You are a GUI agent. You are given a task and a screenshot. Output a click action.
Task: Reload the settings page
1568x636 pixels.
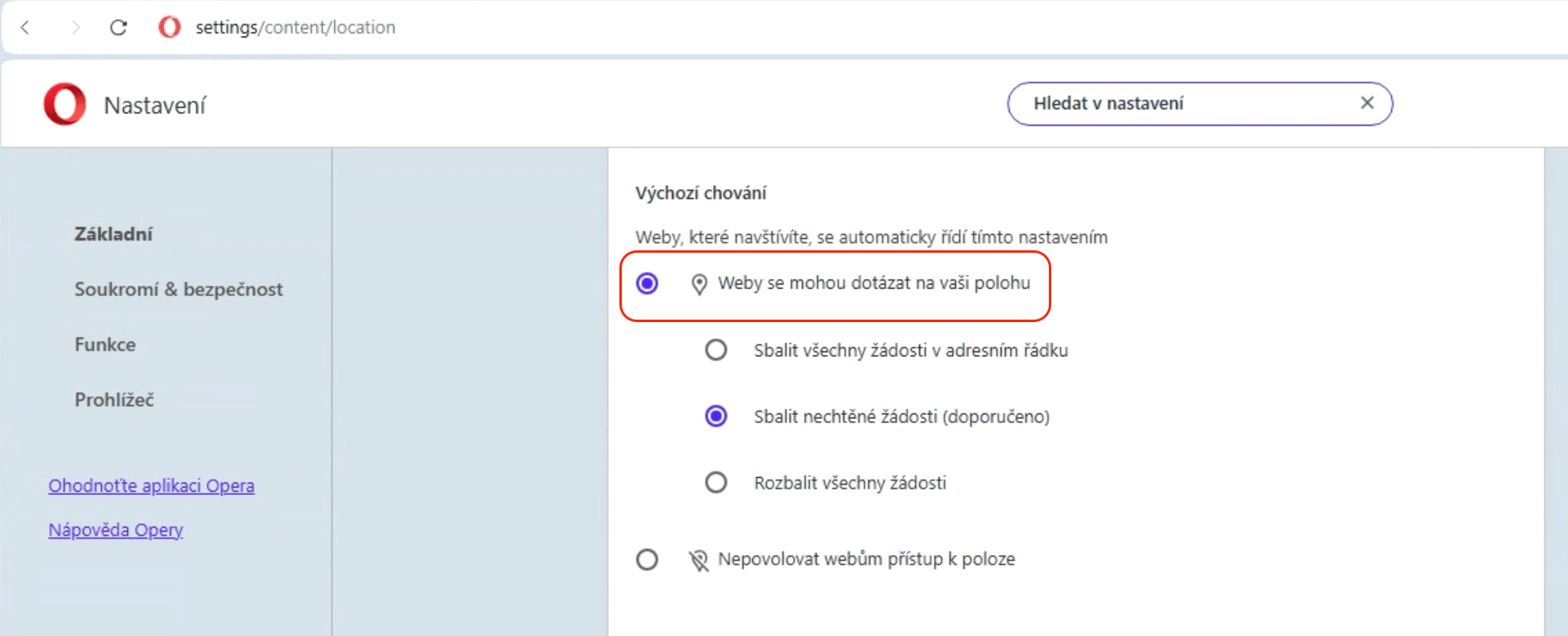[119, 28]
